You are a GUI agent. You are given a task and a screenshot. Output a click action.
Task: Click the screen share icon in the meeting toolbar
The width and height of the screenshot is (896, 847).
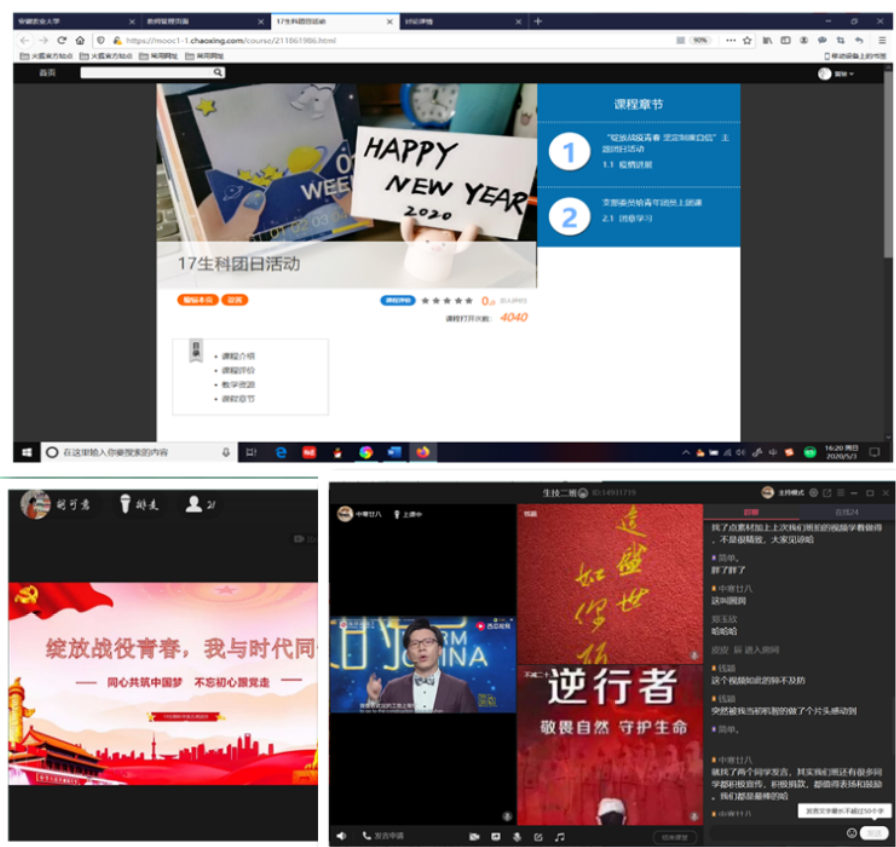click(x=496, y=836)
